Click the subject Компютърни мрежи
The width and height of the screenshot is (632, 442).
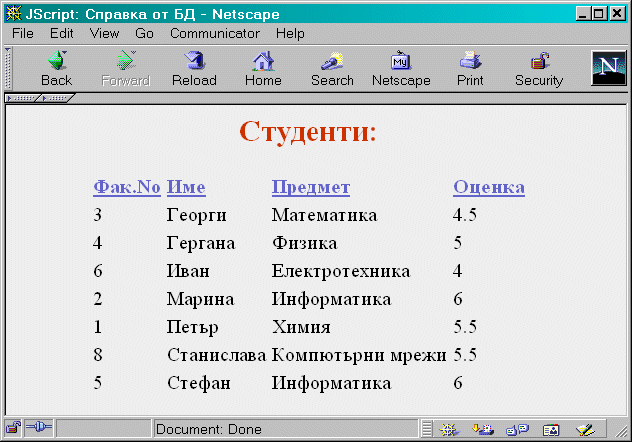coord(359,355)
